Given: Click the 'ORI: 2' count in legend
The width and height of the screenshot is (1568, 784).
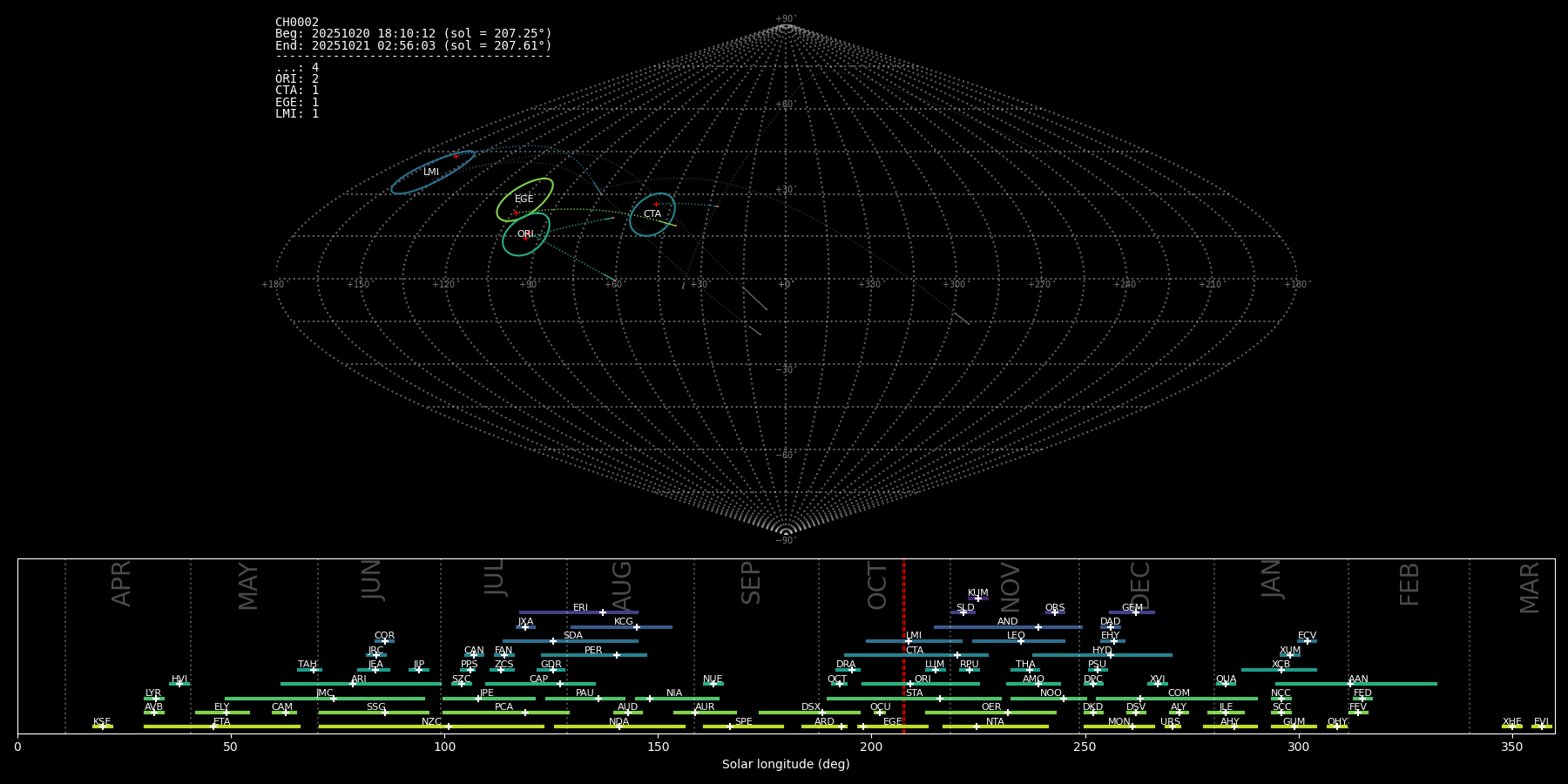Looking at the screenshot, I should (x=297, y=79).
